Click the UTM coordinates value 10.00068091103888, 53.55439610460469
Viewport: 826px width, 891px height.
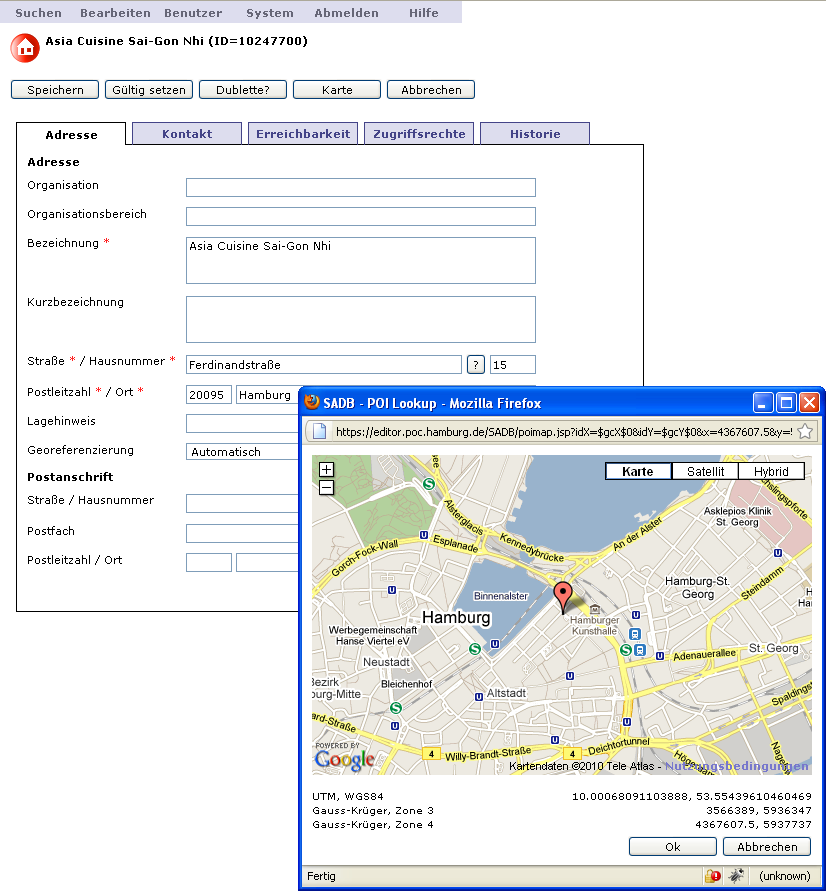[691, 796]
